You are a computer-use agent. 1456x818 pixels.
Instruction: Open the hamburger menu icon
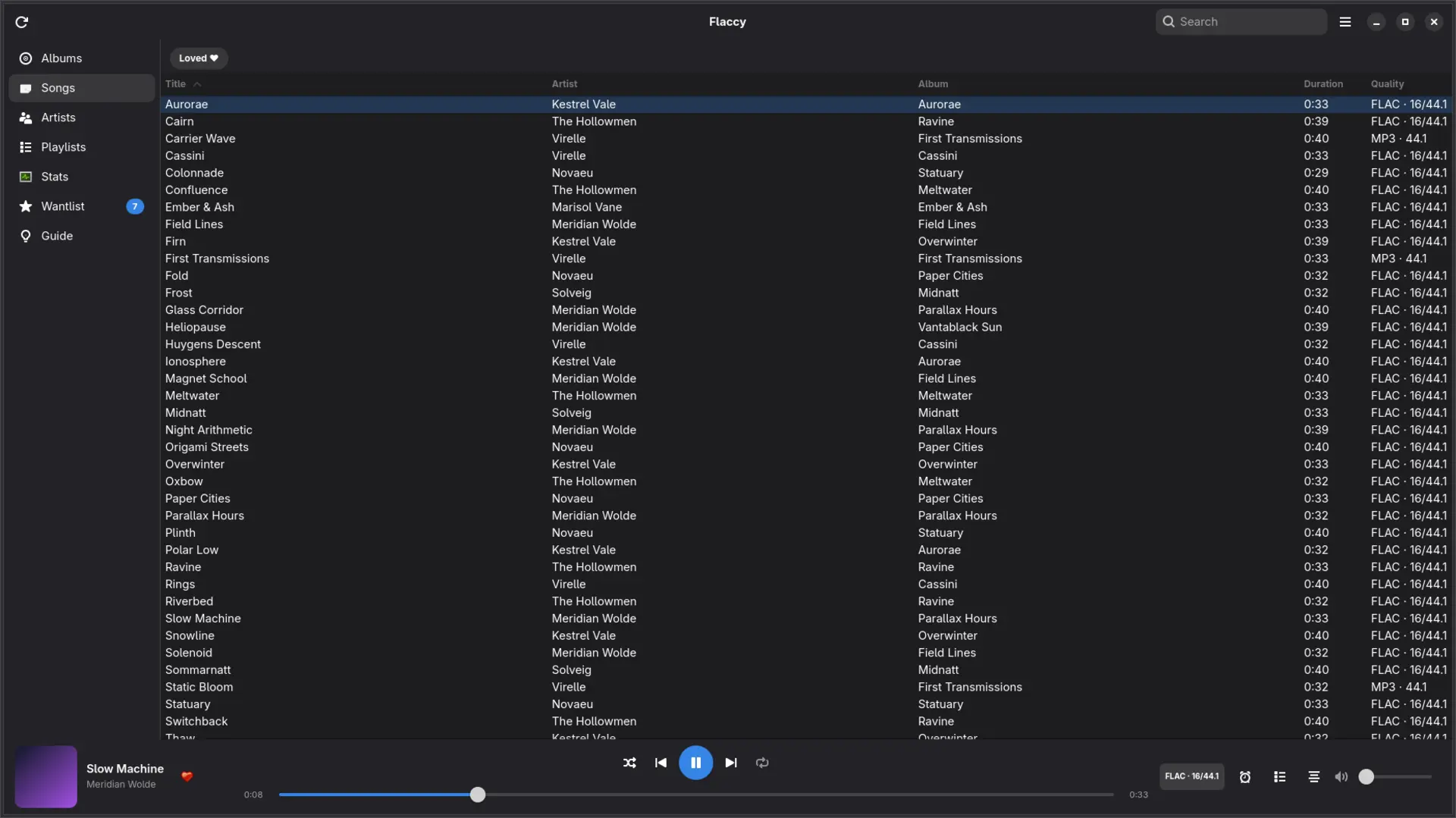pyautogui.click(x=1345, y=22)
